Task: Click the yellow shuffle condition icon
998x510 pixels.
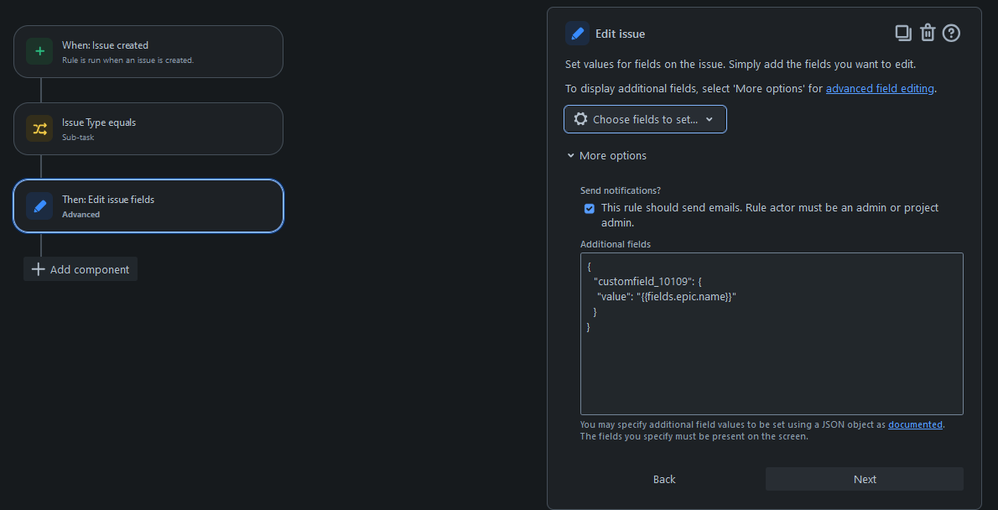Action: [39, 129]
